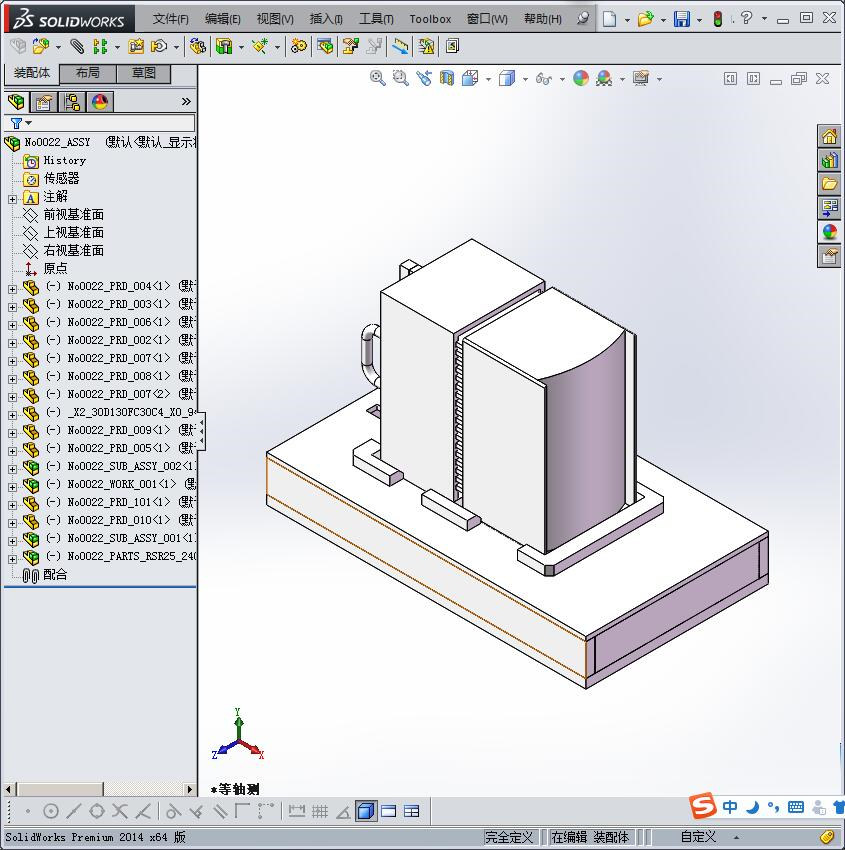The height and width of the screenshot is (850, 845).
Task: Click the Display Style cube icon
Action: (x=507, y=79)
